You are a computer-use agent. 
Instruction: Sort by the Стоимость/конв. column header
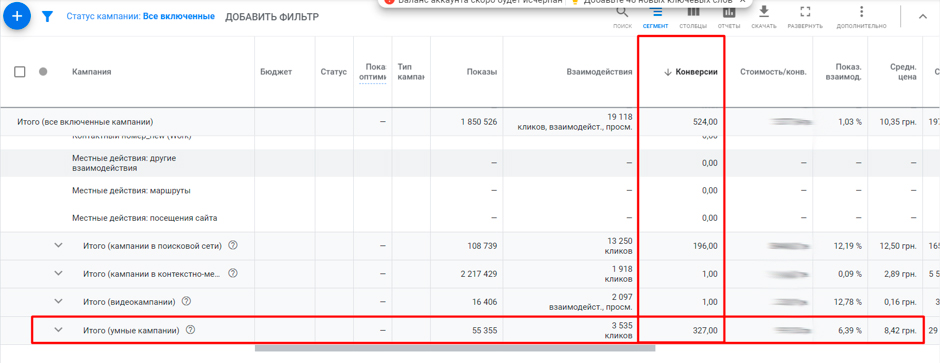(773, 72)
